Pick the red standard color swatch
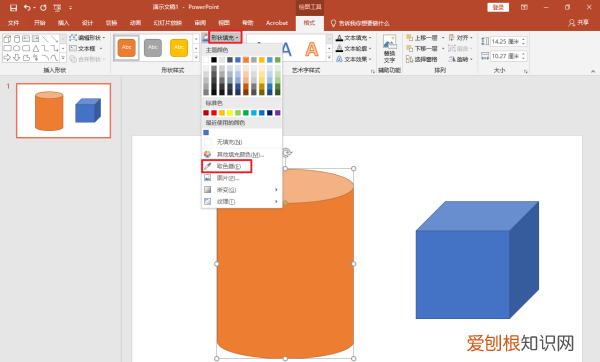The height and width of the screenshot is (362, 600). click(x=214, y=113)
